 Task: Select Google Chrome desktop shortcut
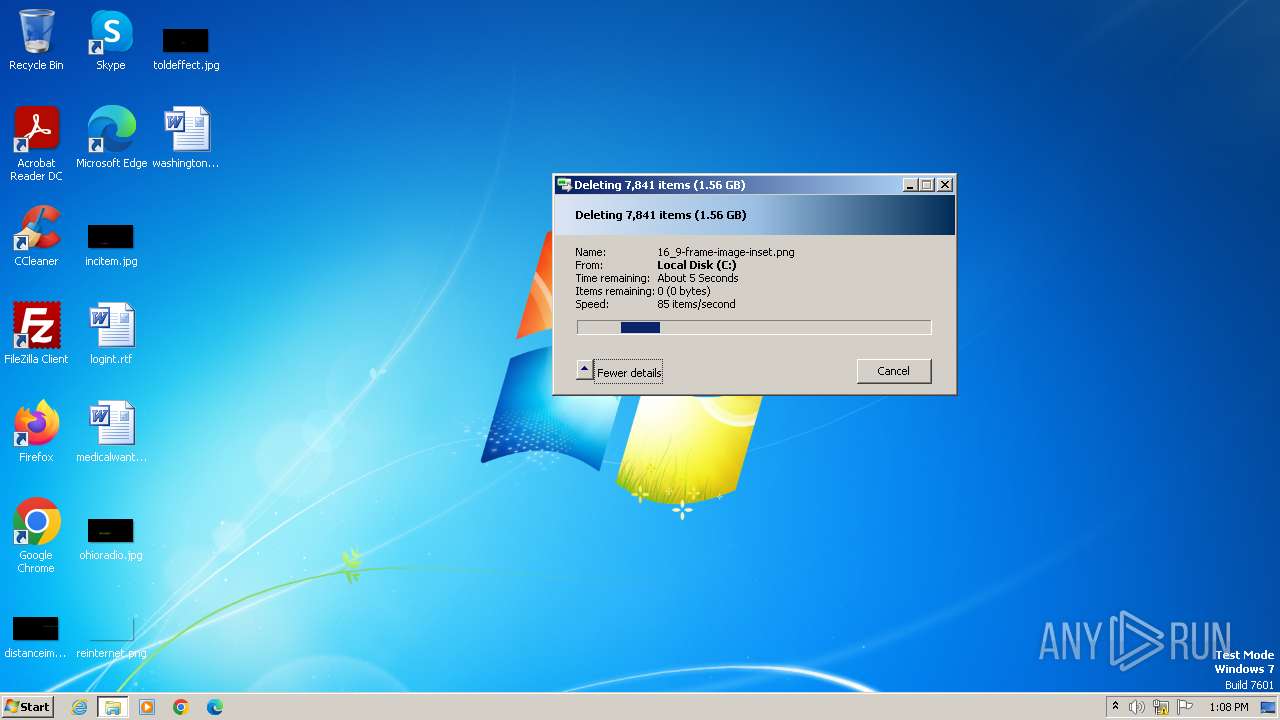pos(36,535)
